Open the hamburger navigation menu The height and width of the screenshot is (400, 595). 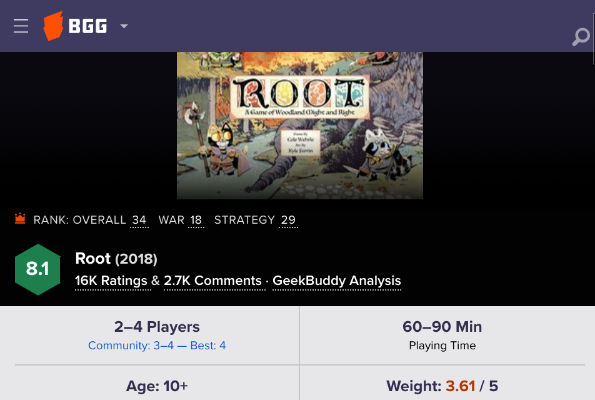[x=21, y=26]
